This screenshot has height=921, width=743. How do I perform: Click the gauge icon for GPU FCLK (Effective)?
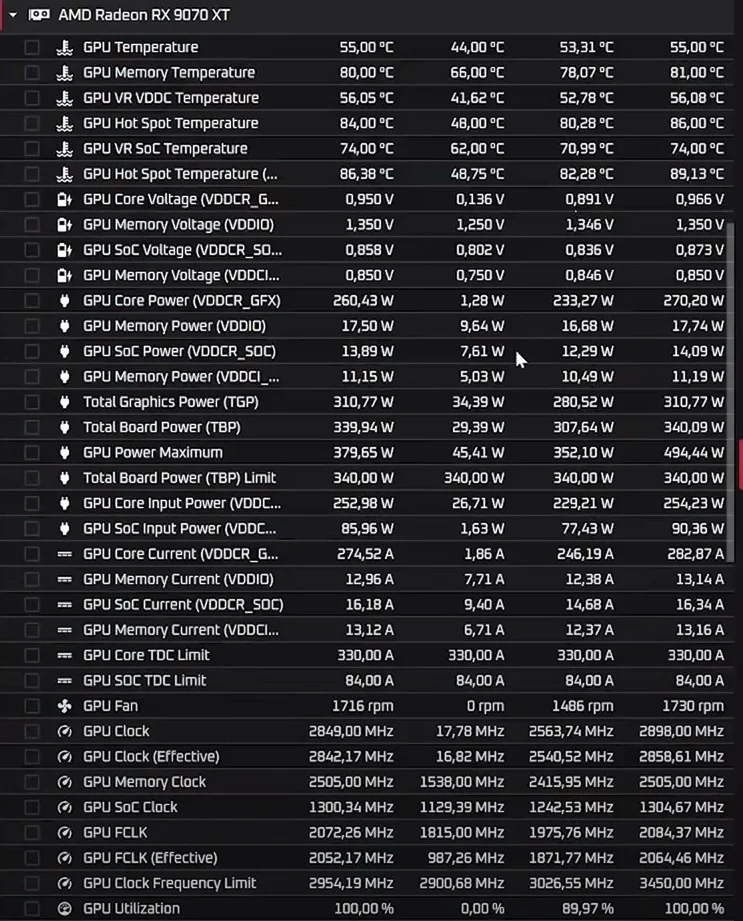(x=65, y=858)
